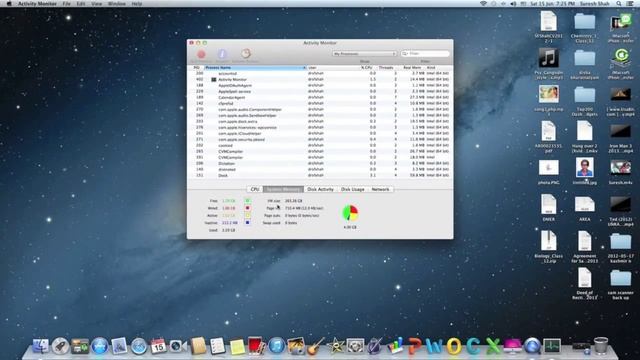
Task: Open Launchpad rocket icon in Dock
Action: [x=60, y=346]
